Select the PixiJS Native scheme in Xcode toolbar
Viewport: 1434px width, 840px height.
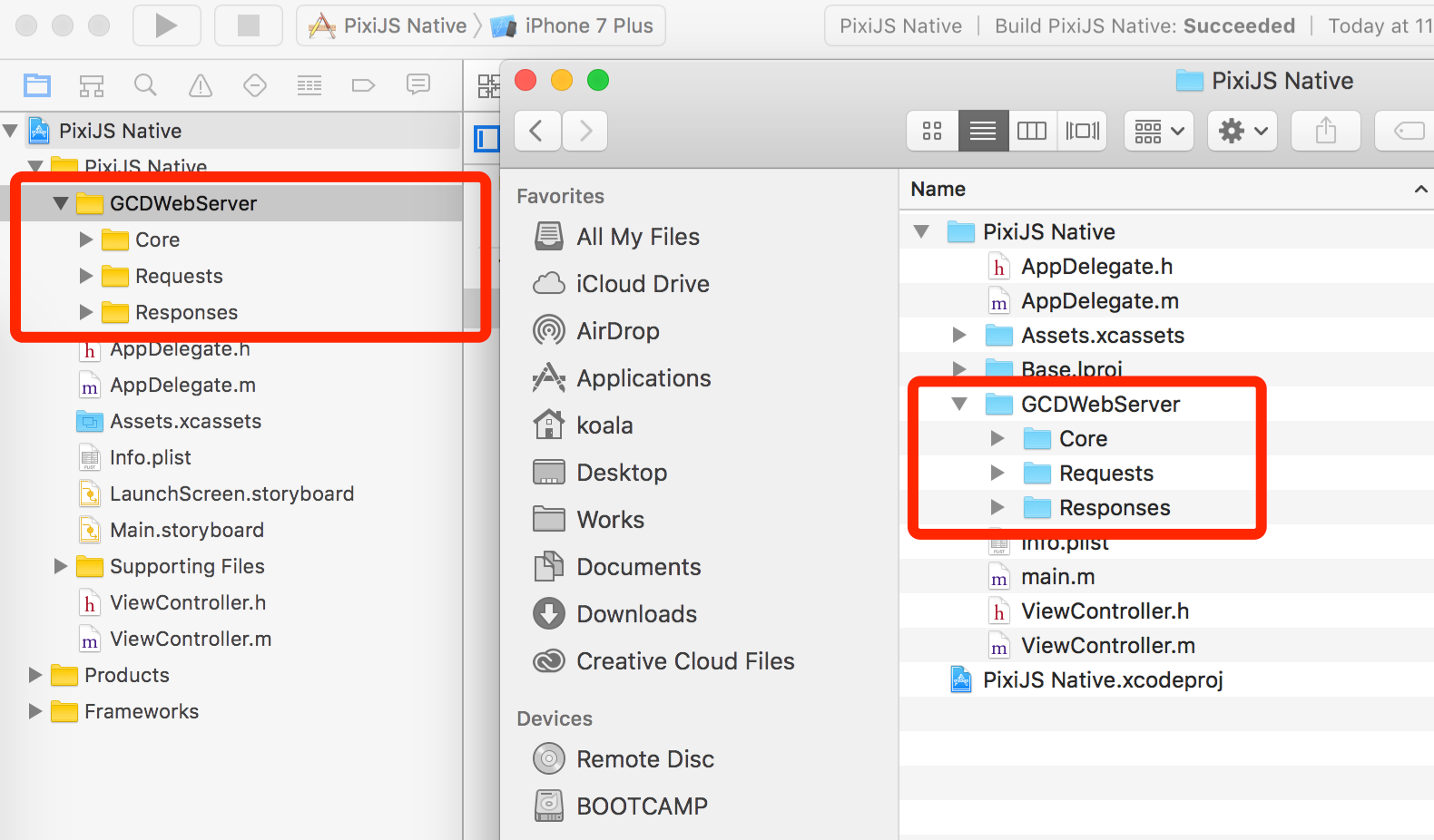point(388,25)
